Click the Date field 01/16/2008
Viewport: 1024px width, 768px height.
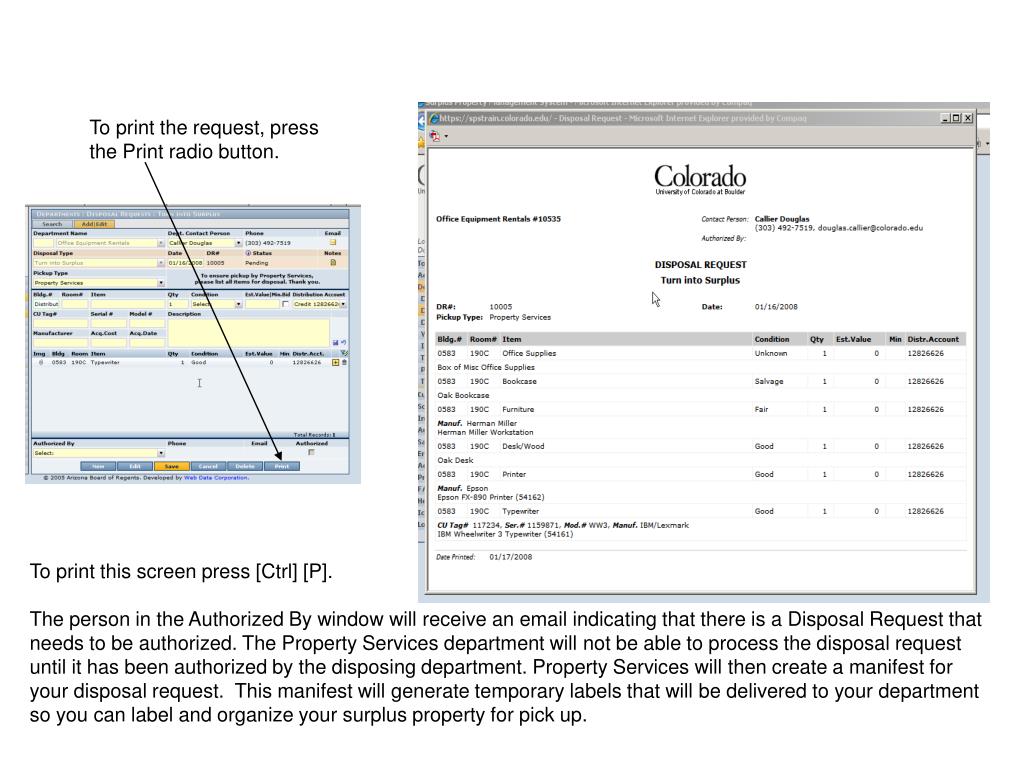[x=185, y=263]
